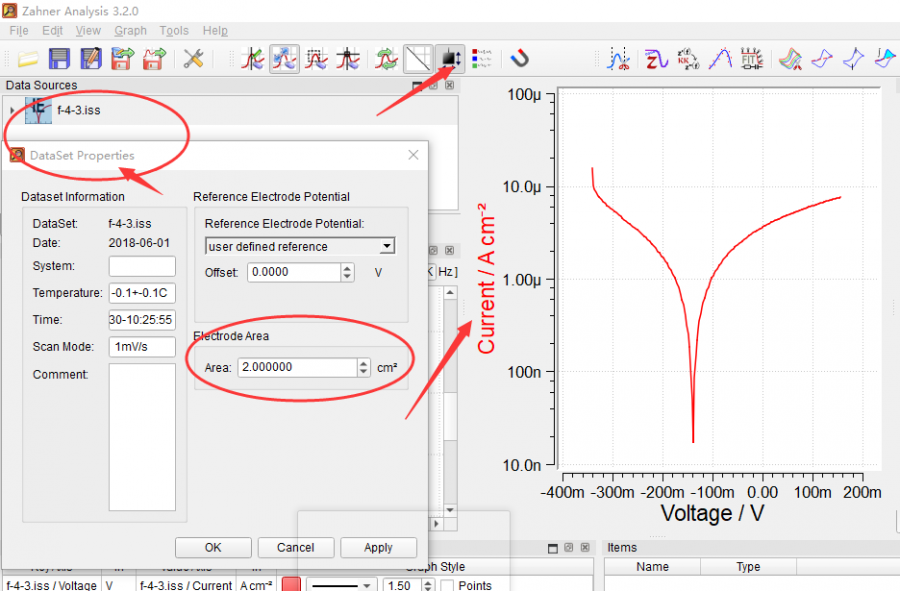Screen dimensions: 900x591
Task: Open the Reference Electrode Potential dropdown
Action: click(300, 246)
